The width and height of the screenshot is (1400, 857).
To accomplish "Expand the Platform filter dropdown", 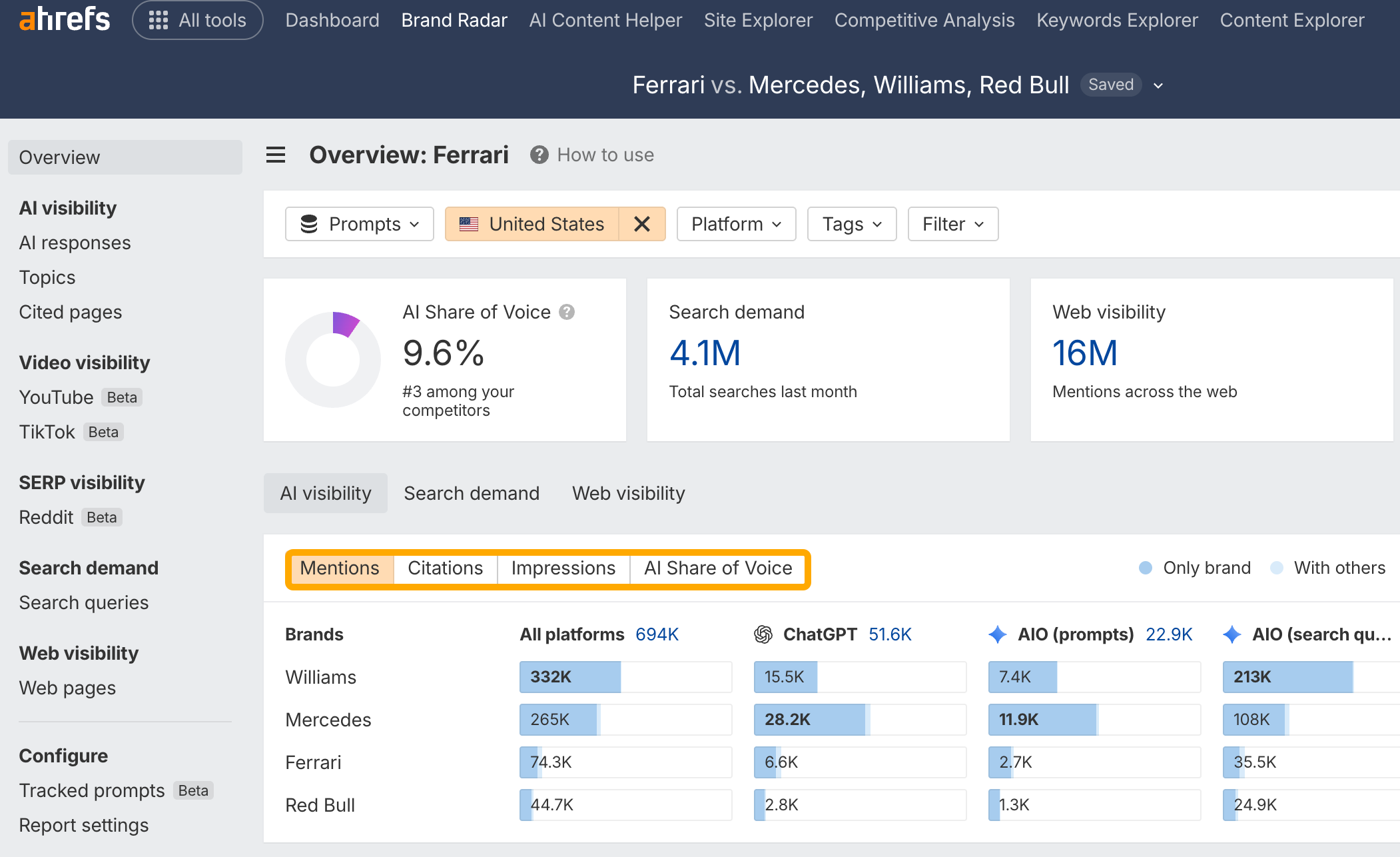I will [x=736, y=224].
